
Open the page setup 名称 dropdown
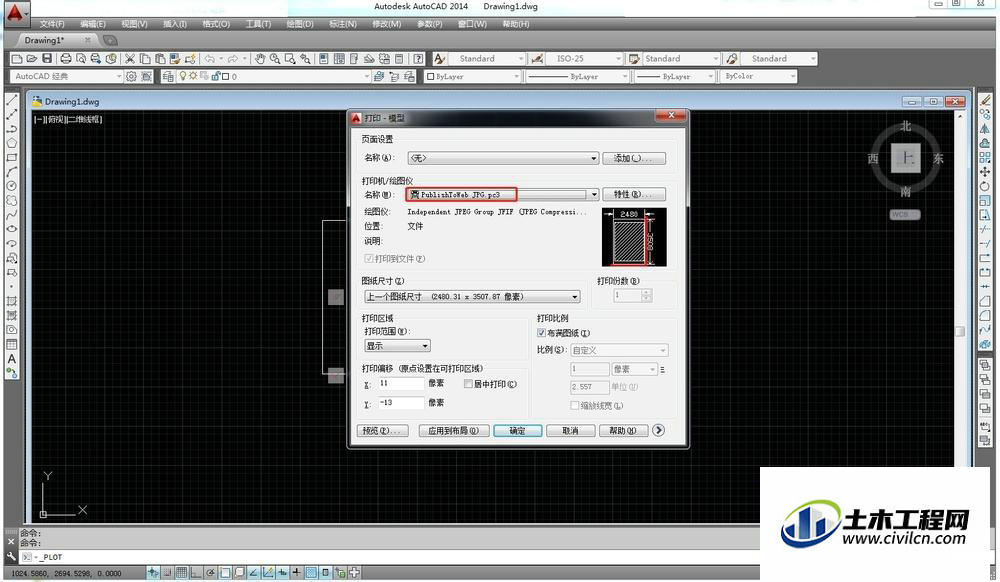503,158
